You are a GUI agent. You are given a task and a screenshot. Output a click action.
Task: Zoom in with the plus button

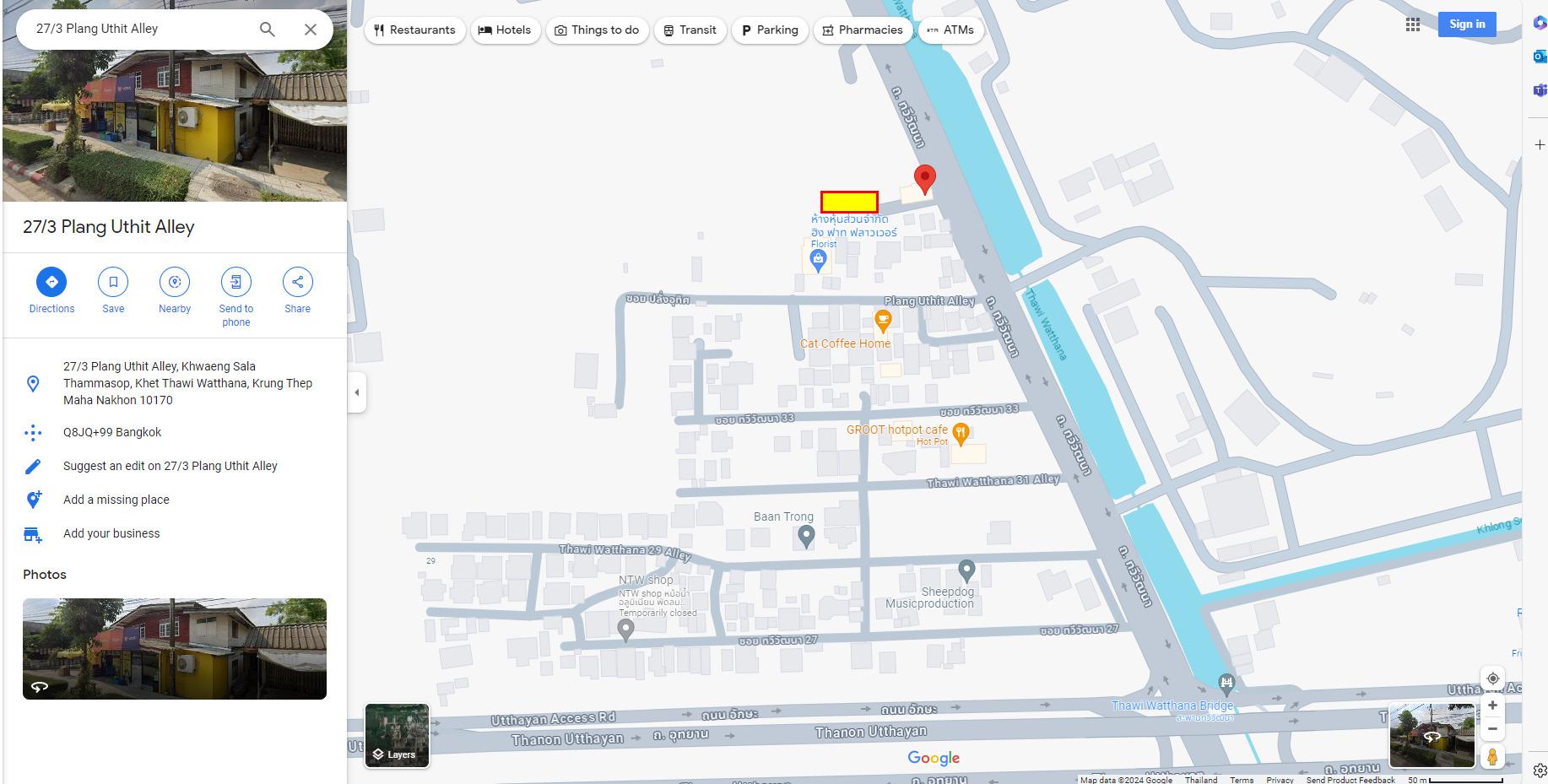[x=1492, y=706]
